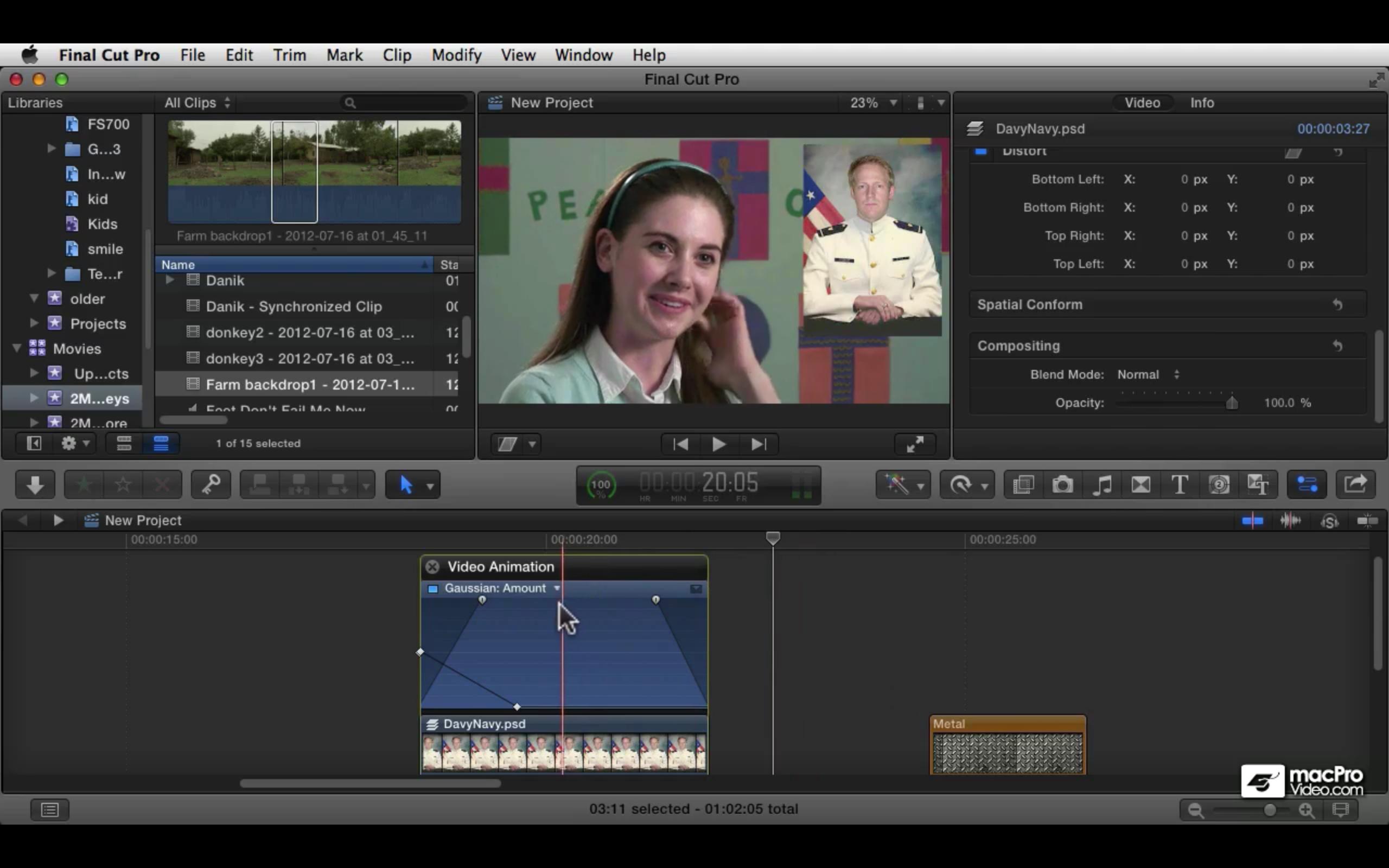Viewport: 1389px width, 868px height.
Task: Switch to the Info inspector tab
Action: click(x=1202, y=103)
